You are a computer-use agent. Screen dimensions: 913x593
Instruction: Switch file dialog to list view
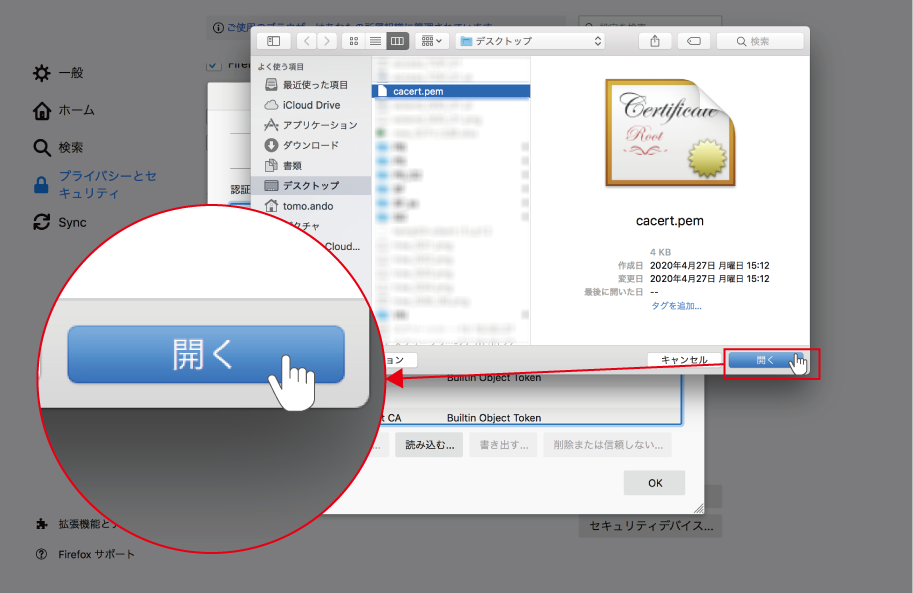pyautogui.click(x=376, y=41)
